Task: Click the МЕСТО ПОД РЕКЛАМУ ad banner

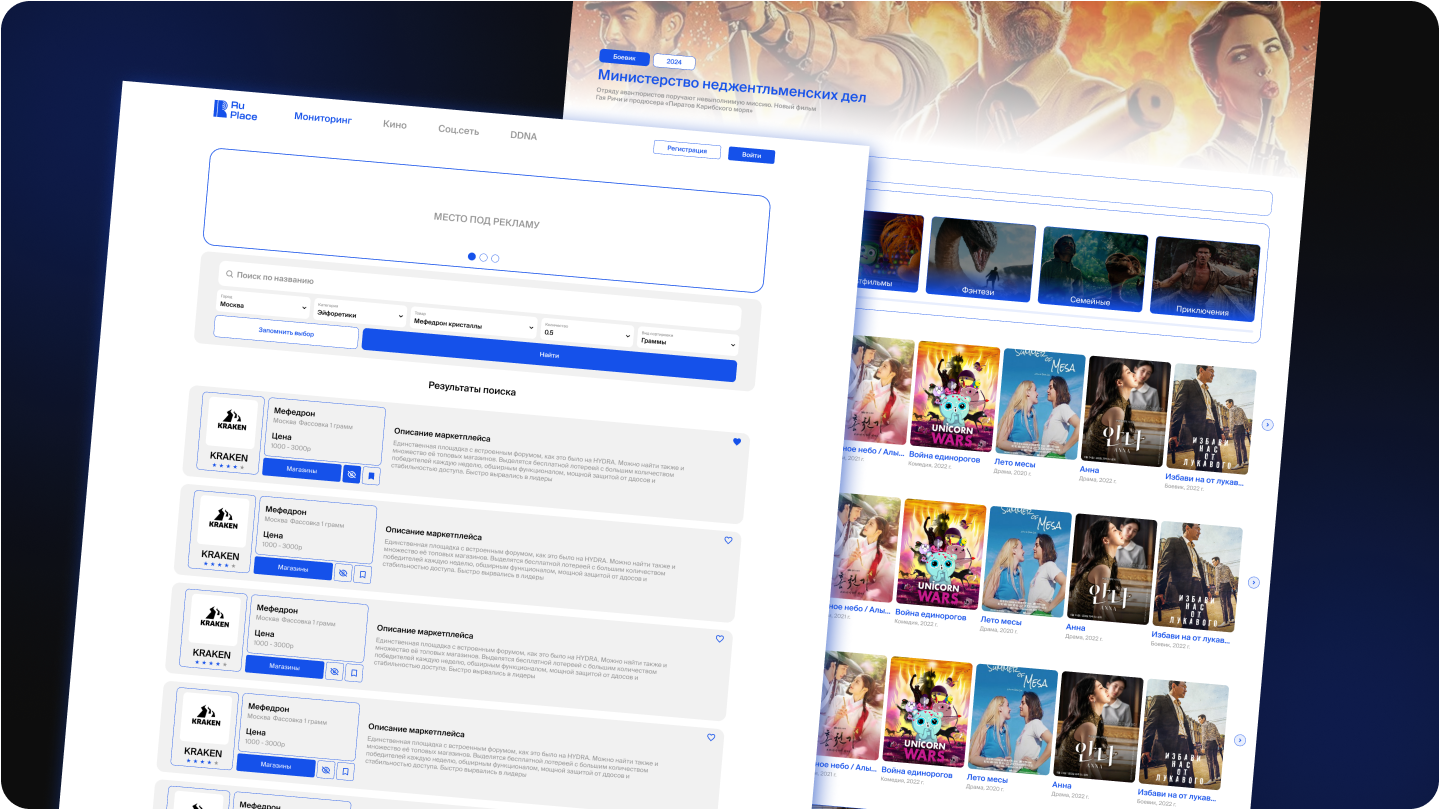Action: click(487, 220)
